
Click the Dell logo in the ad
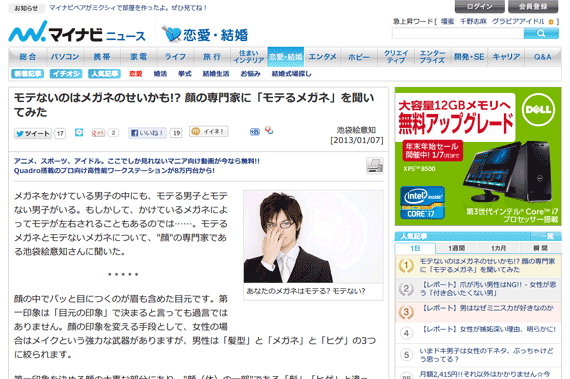click(538, 109)
